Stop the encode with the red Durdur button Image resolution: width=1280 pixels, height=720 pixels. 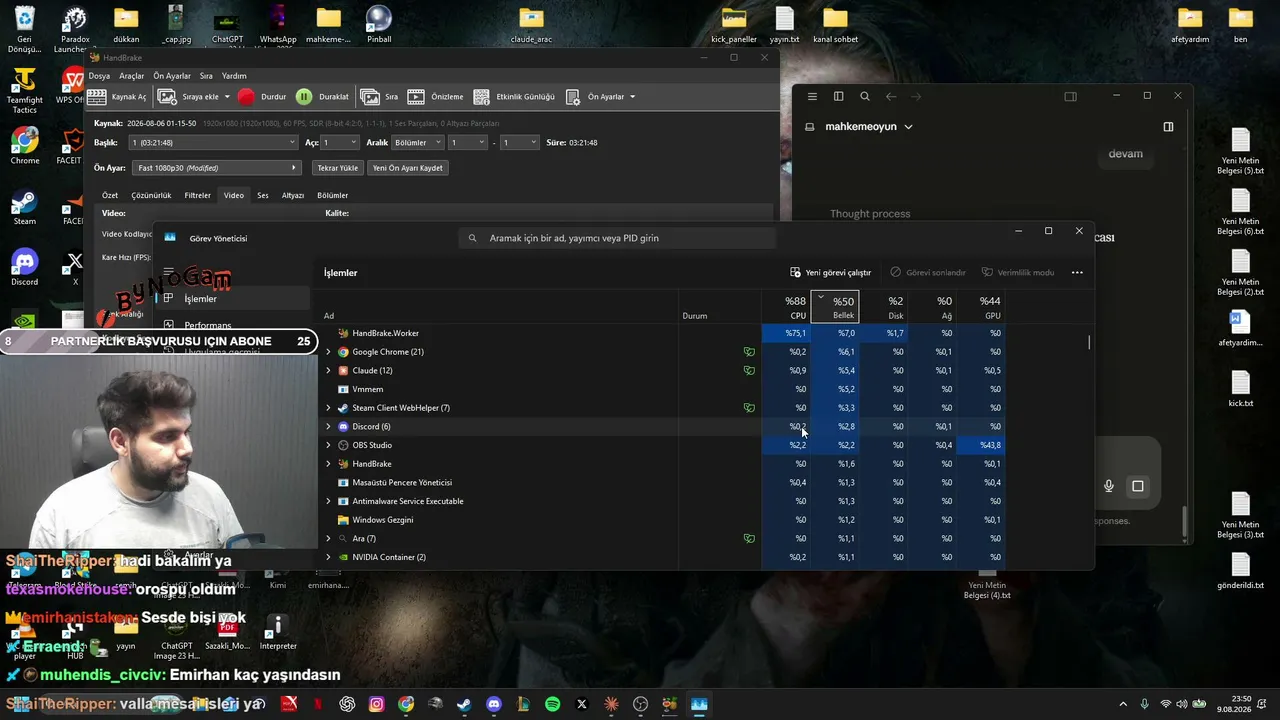coord(262,97)
